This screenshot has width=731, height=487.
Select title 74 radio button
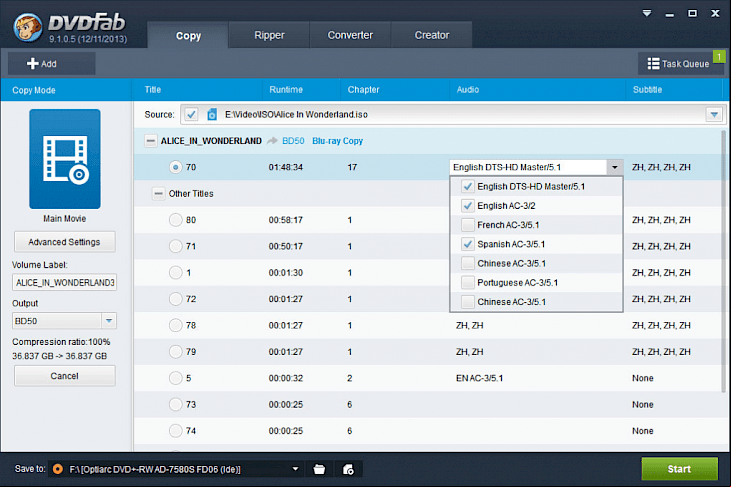175,431
